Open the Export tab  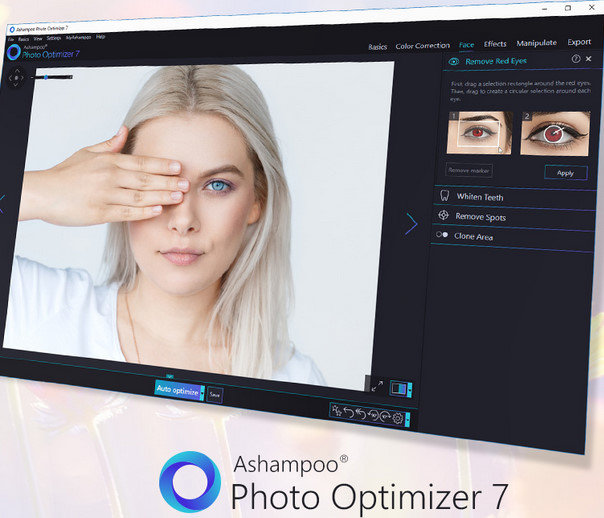click(x=579, y=42)
